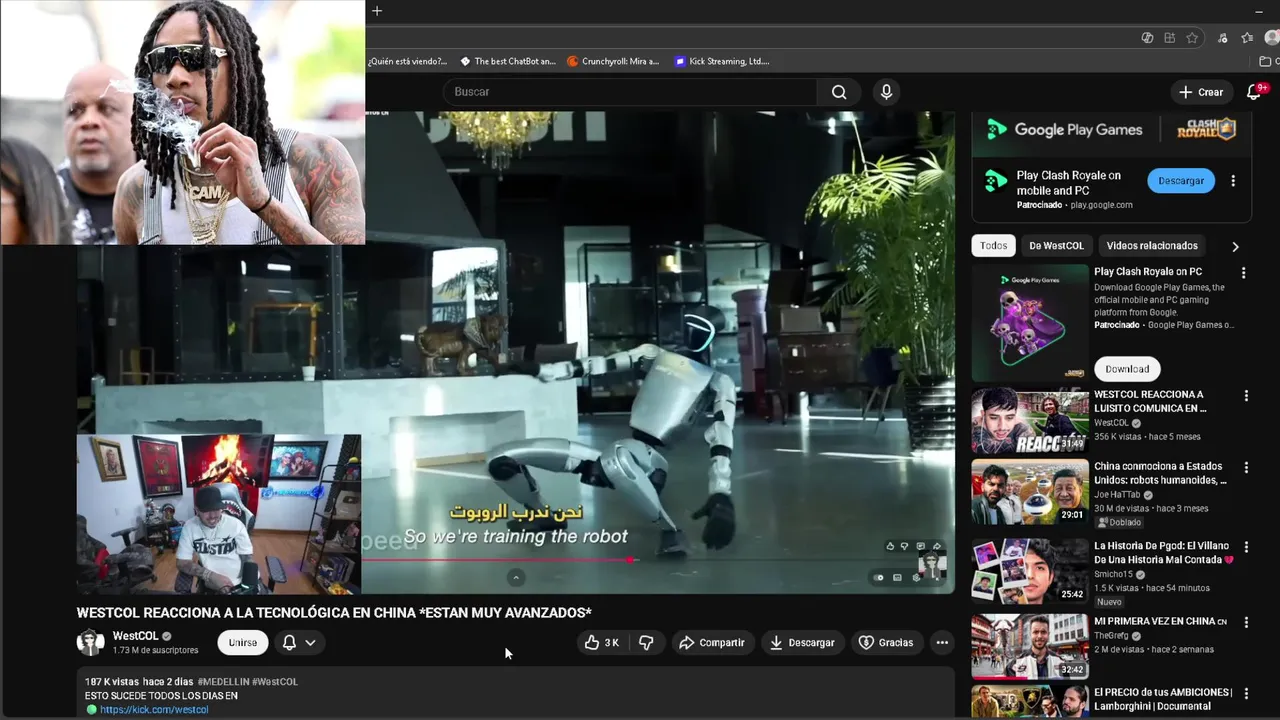Open ¿Quién está viendo? bookmark

407,61
